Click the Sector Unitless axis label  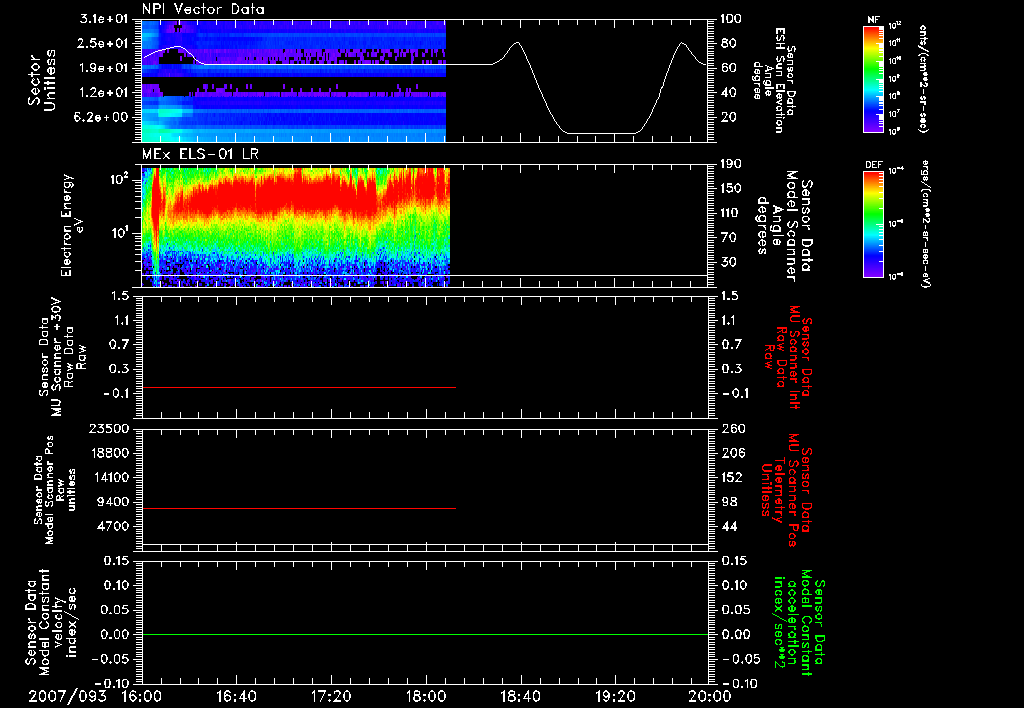pyautogui.click(x=42, y=80)
